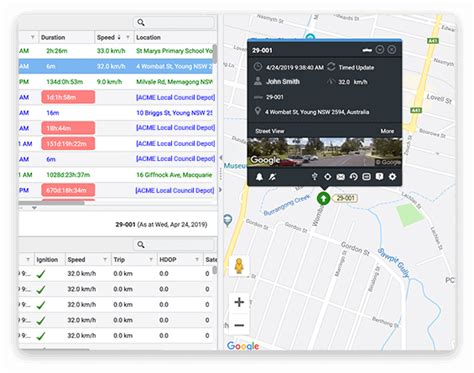Click the location pin icon by the address
474x373 pixels.
click(x=257, y=111)
